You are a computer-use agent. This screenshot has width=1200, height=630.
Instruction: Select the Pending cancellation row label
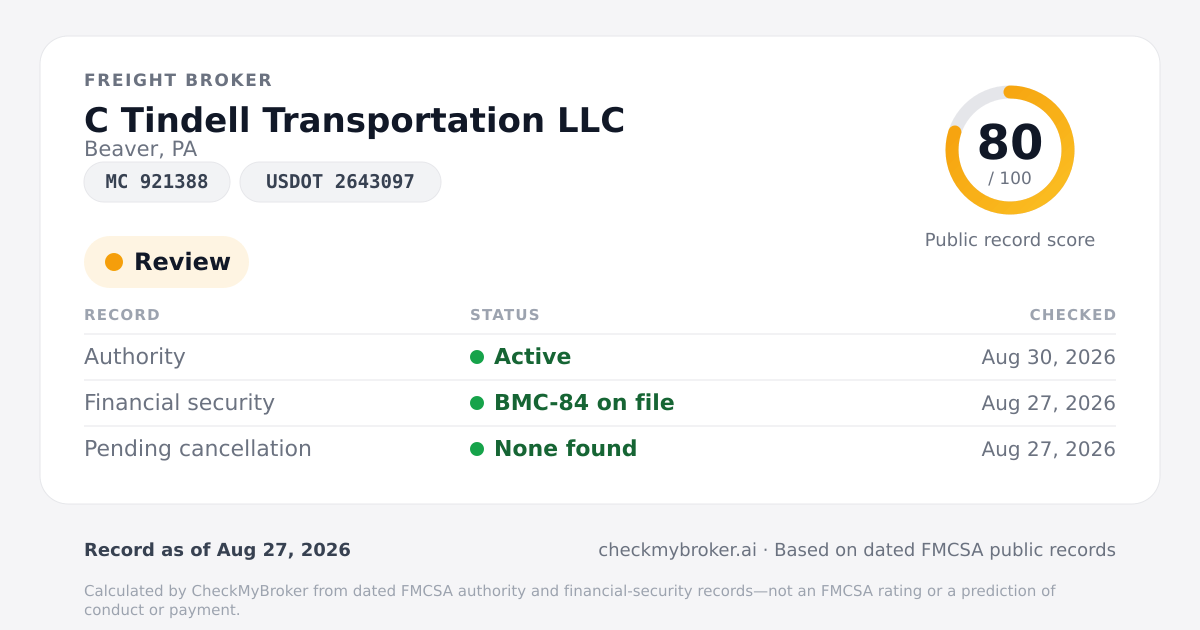point(198,449)
